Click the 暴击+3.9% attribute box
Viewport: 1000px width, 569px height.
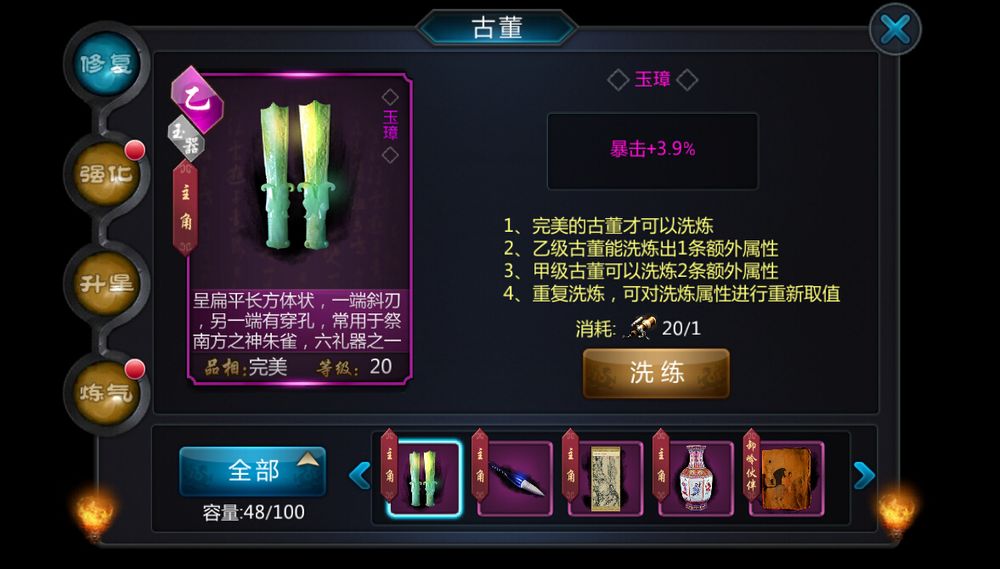point(652,151)
